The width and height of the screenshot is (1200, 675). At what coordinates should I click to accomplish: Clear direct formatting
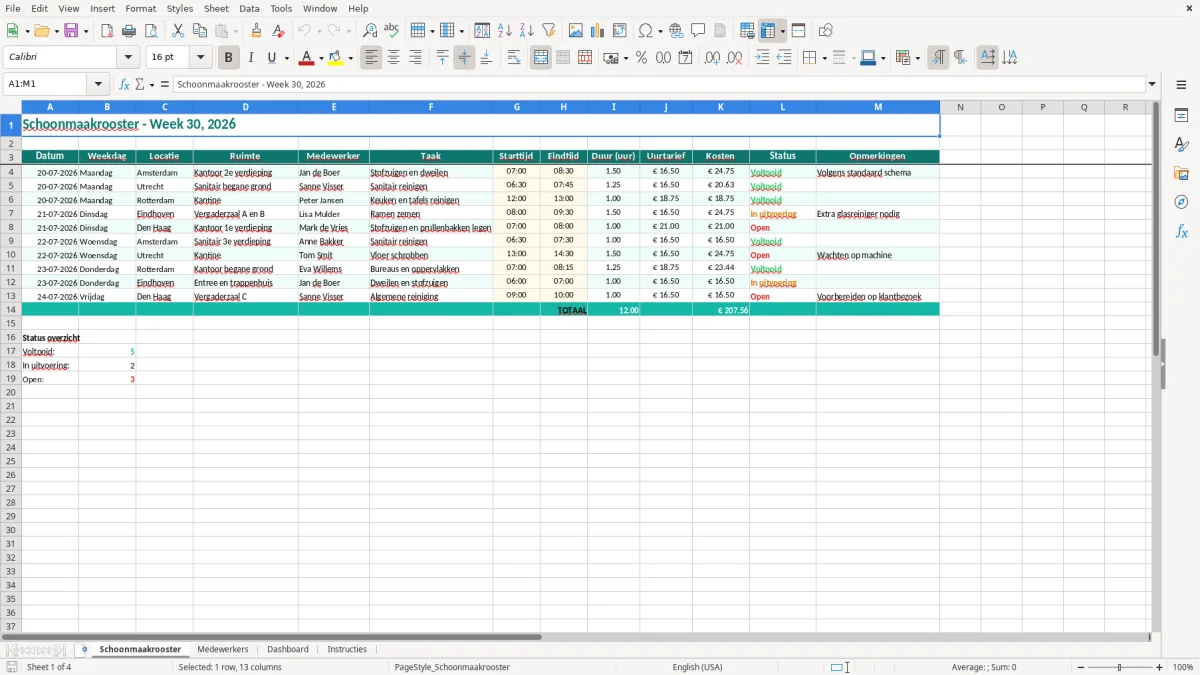pos(278,31)
